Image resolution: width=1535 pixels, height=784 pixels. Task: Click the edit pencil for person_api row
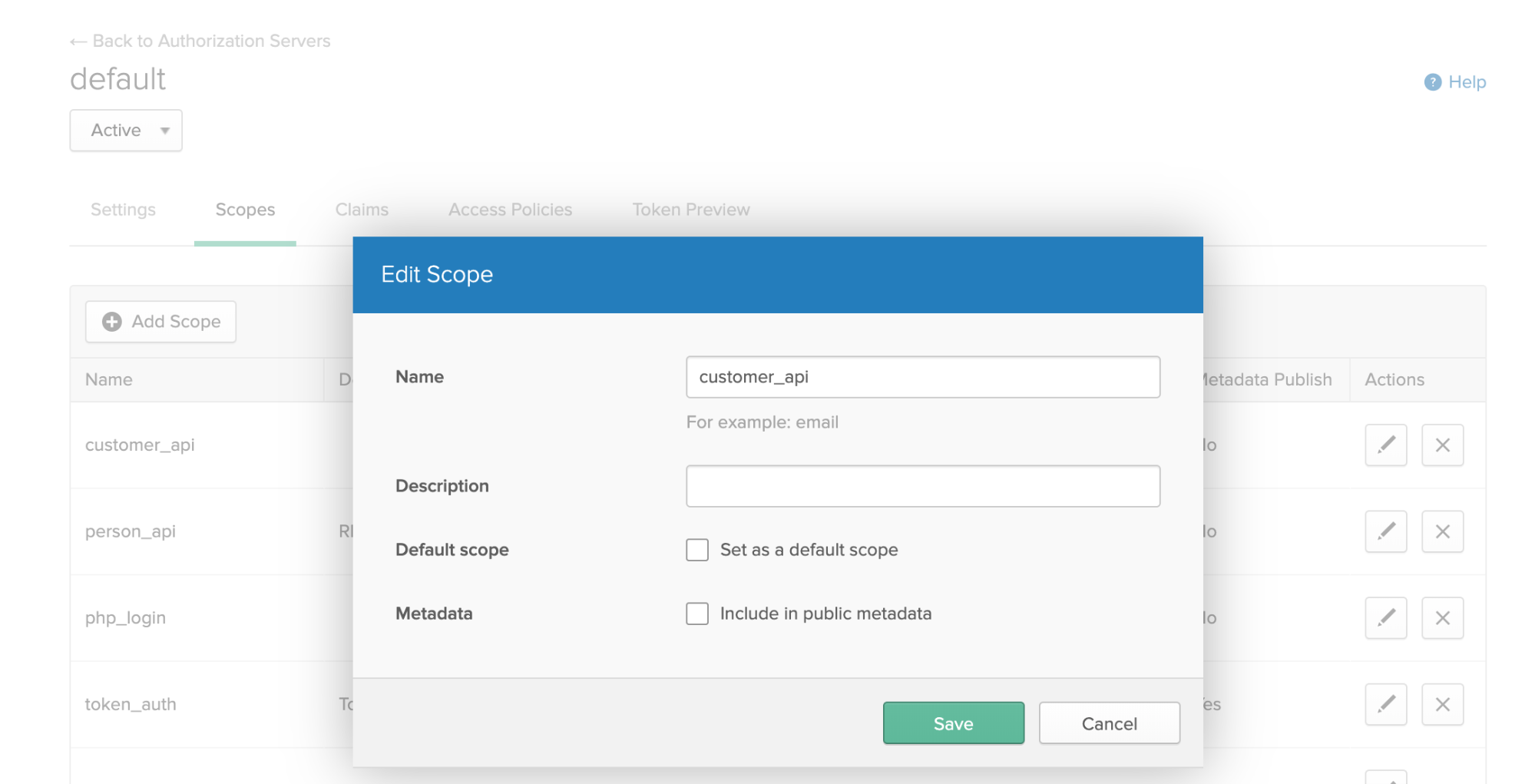point(1385,531)
